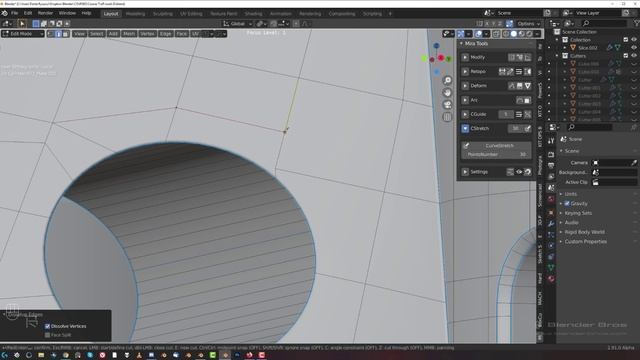Switch to the UV Editing workspace tab
Viewport: 640px width, 360px height.
click(191, 13)
